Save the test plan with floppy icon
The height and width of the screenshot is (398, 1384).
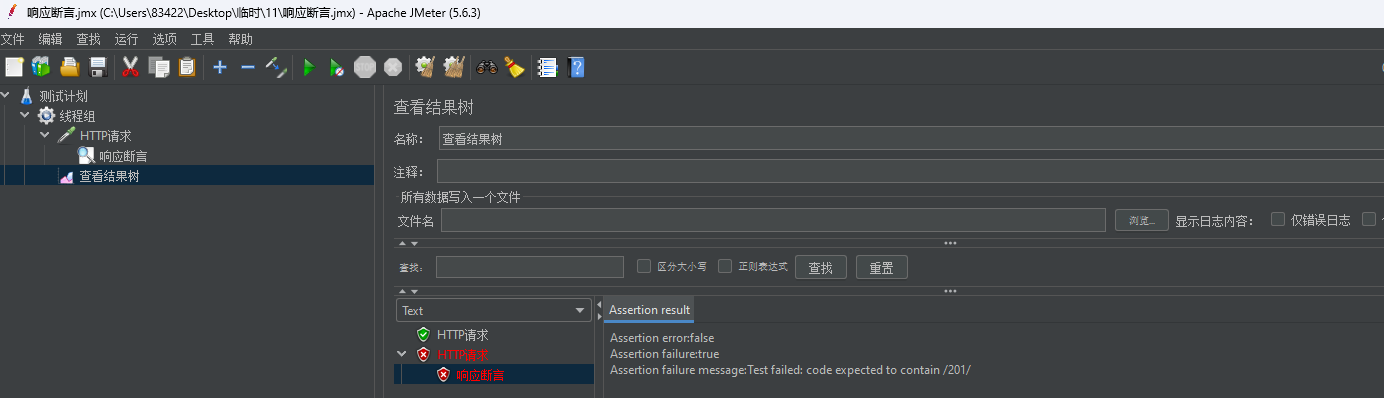point(98,67)
